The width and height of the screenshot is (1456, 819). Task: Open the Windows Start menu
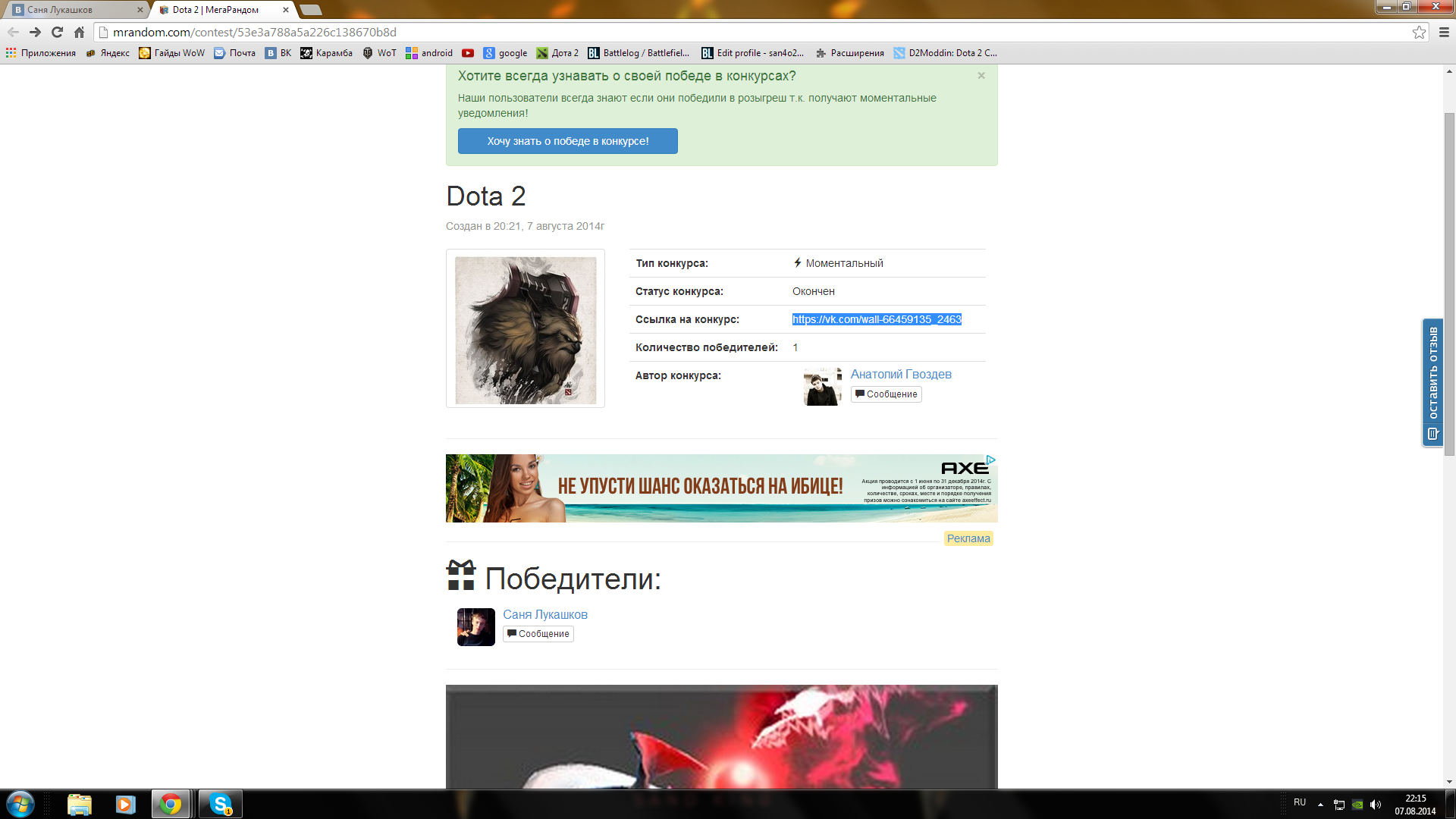click(x=20, y=804)
